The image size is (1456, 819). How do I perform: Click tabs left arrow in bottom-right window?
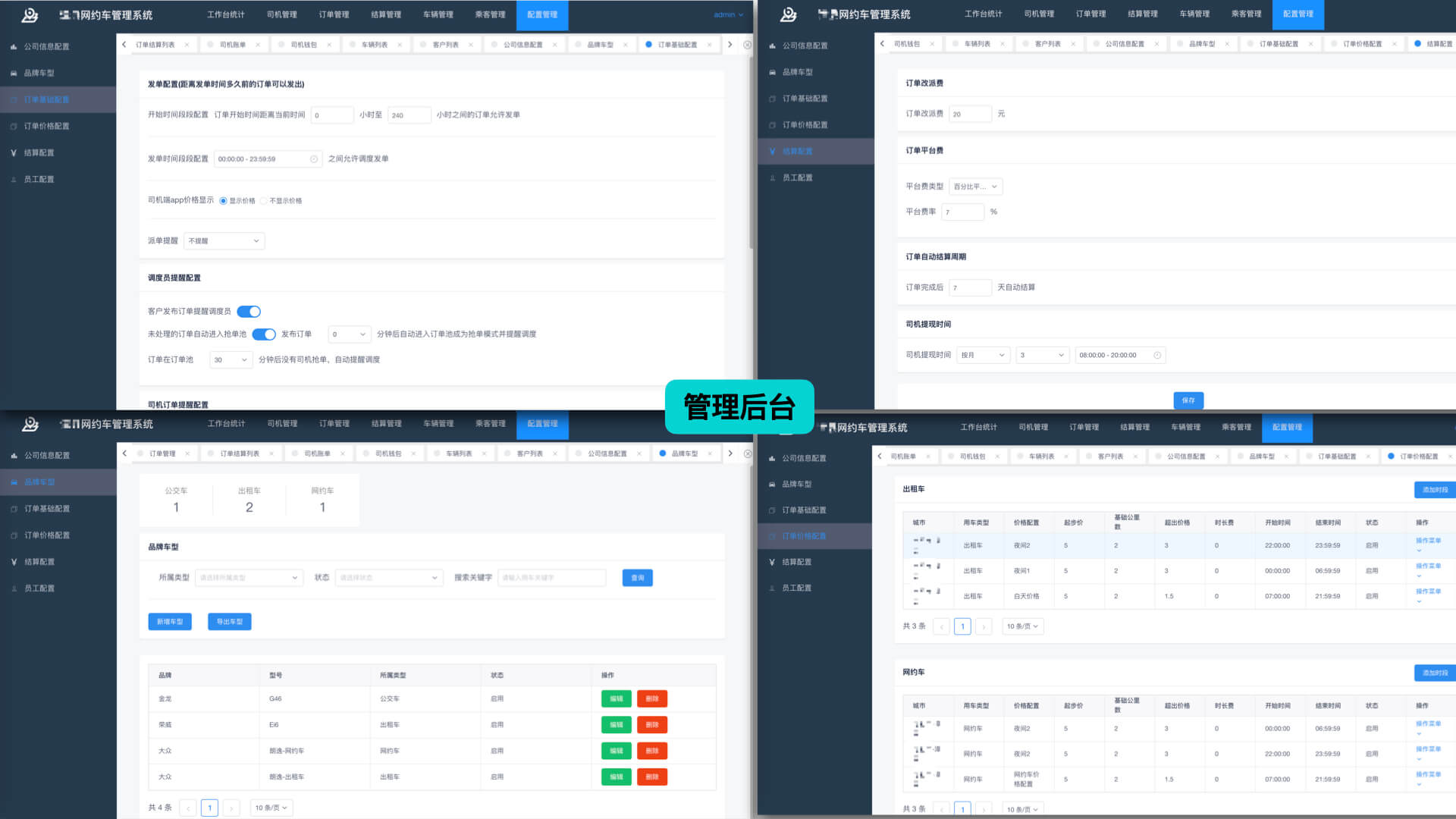[879, 457]
